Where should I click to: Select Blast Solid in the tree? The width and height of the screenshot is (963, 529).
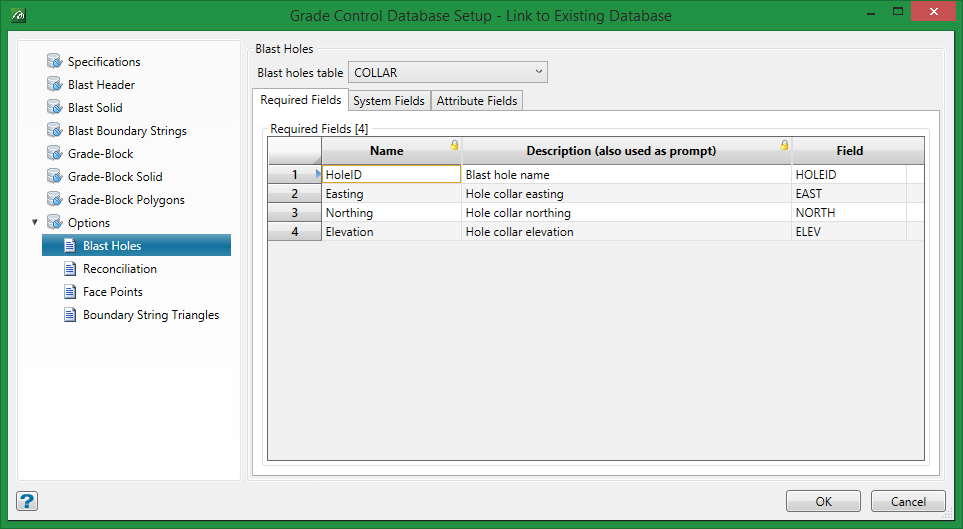(x=95, y=108)
